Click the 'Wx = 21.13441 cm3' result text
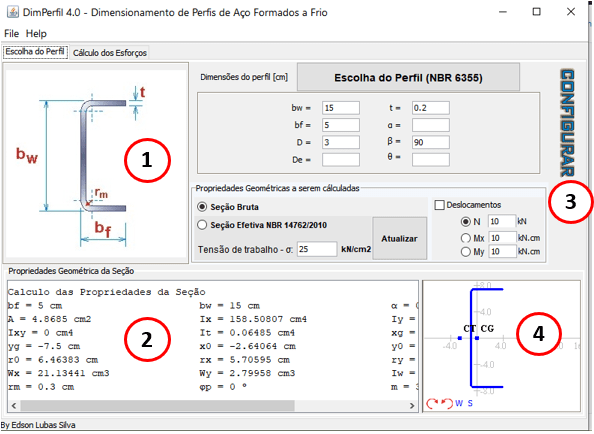The width and height of the screenshot is (594, 434). (x=58, y=373)
